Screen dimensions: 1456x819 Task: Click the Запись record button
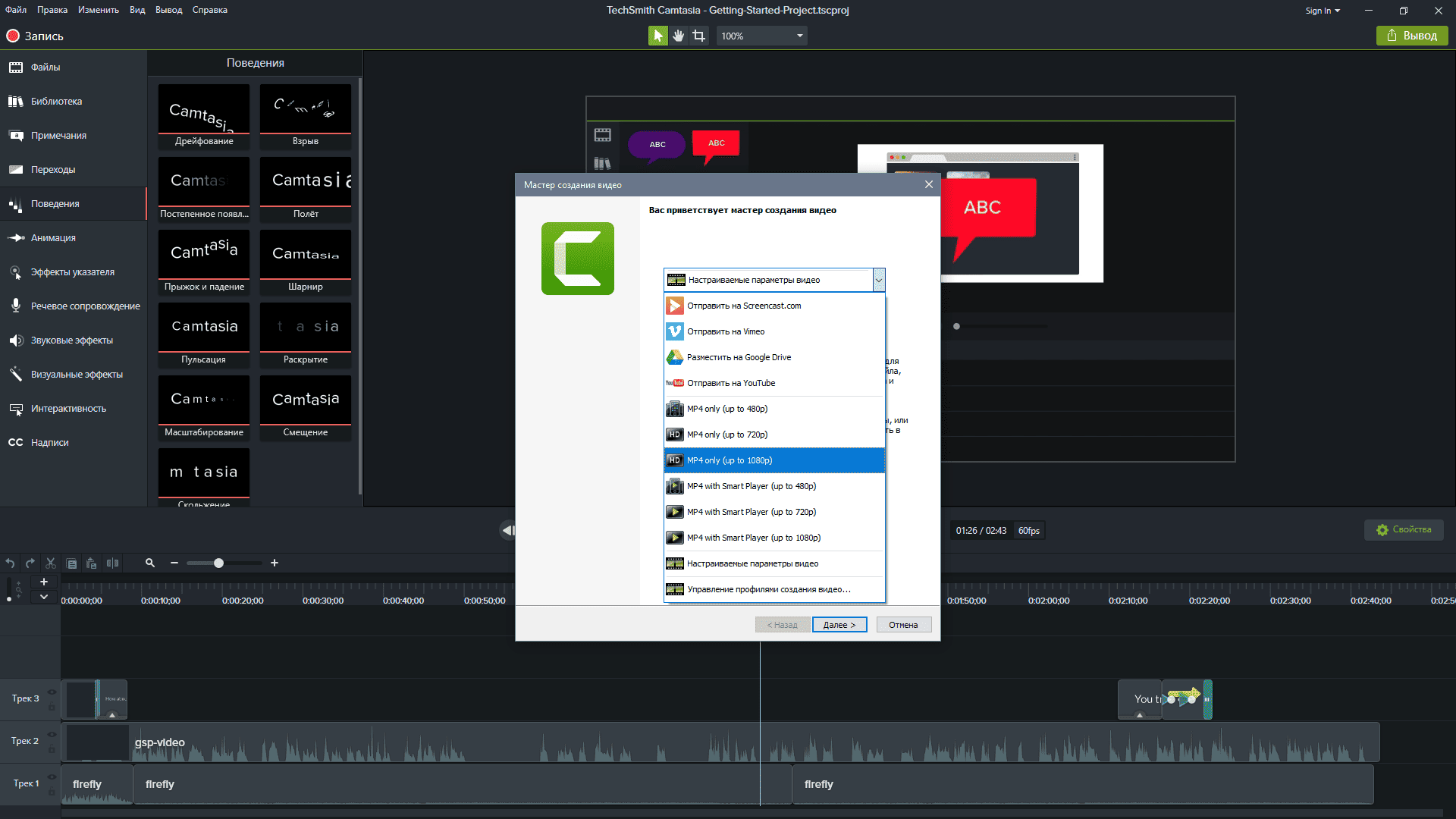click(x=35, y=36)
